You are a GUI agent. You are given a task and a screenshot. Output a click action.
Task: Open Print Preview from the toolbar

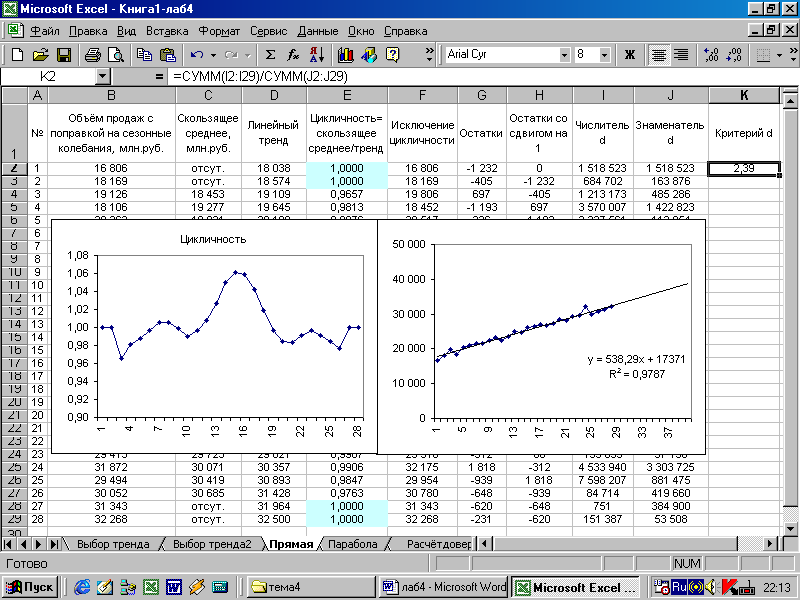(116, 55)
